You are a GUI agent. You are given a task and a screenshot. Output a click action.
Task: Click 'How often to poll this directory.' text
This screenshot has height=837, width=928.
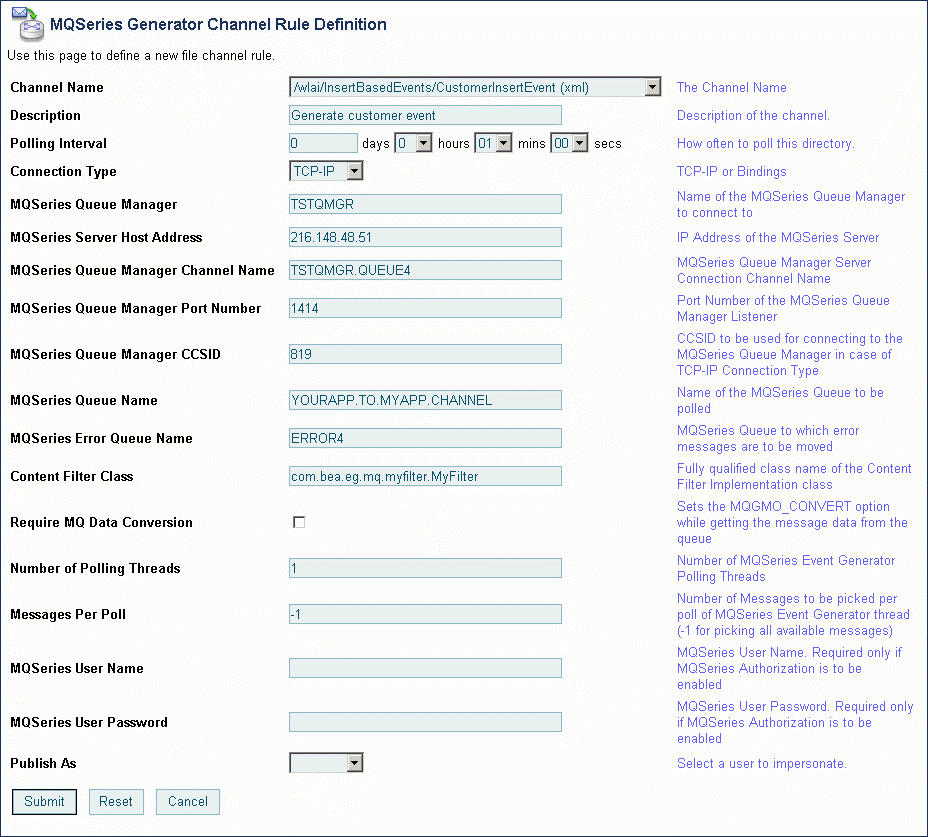coord(765,143)
